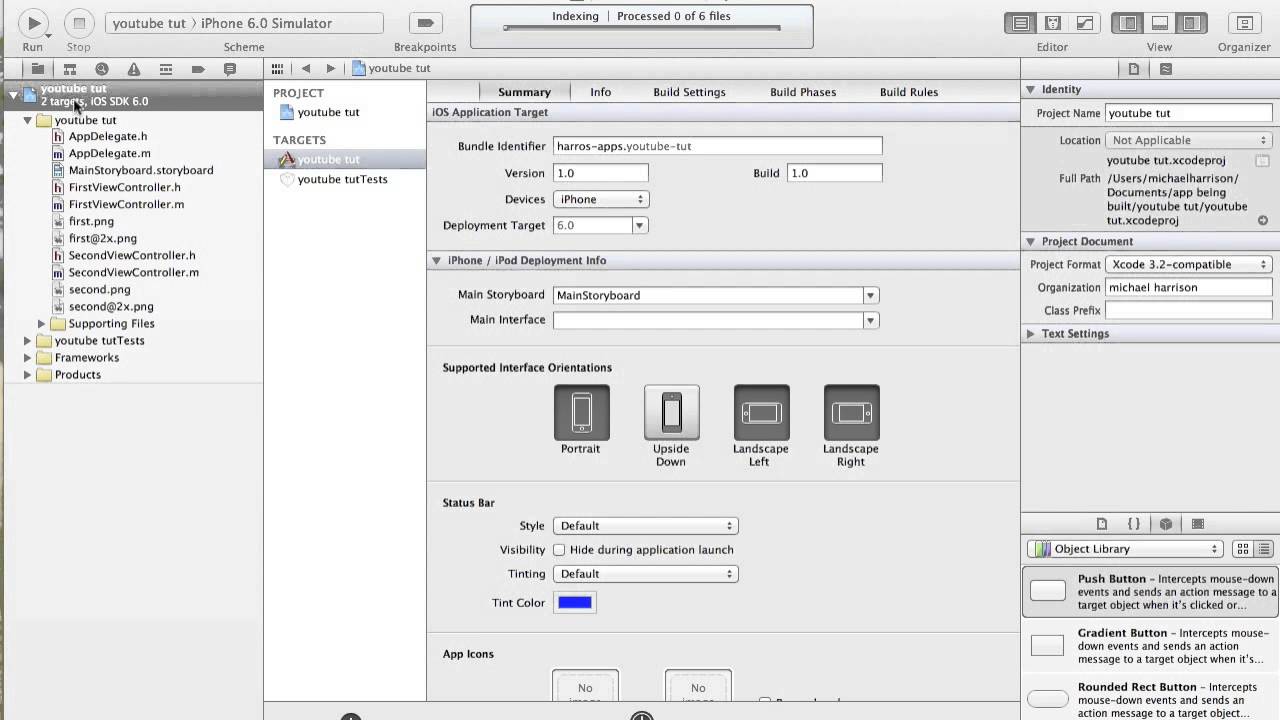Expand youtube tutTests group in navigator
Image resolution: width=1280 pixels, height=720 pixels.
[x=27, y=341]
